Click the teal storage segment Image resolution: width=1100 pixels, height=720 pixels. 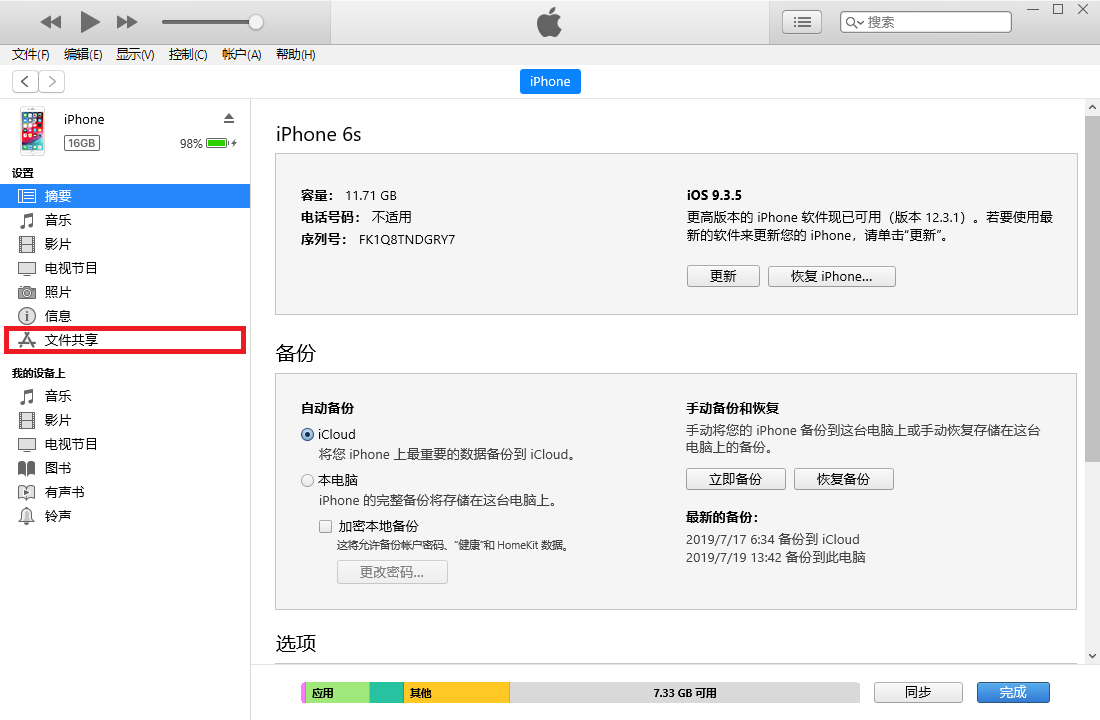point(387,693)
